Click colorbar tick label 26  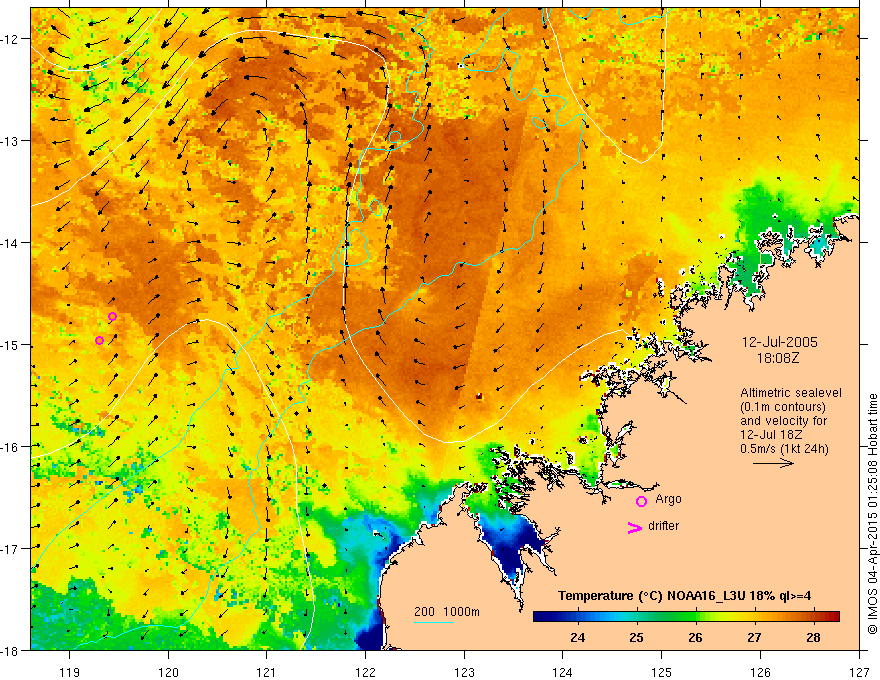click(x=695, y=637)
